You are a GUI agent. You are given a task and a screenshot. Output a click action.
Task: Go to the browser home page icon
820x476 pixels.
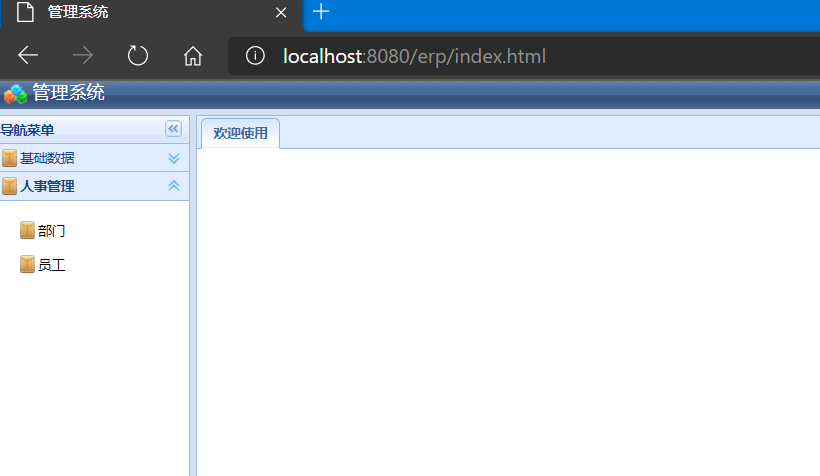193,55
